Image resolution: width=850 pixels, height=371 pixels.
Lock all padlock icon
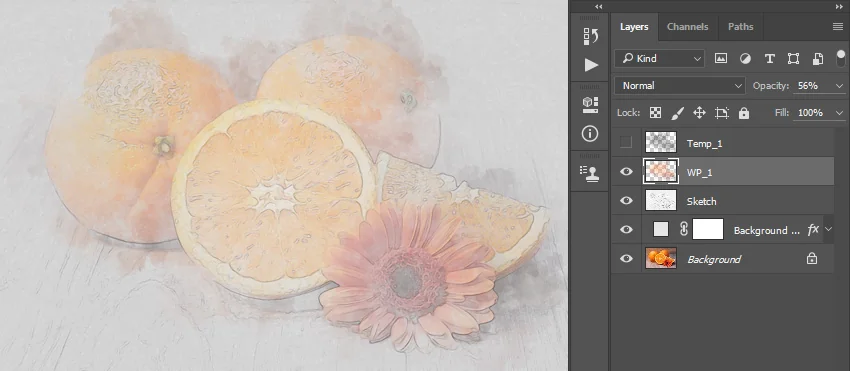[x=744, y=113]
